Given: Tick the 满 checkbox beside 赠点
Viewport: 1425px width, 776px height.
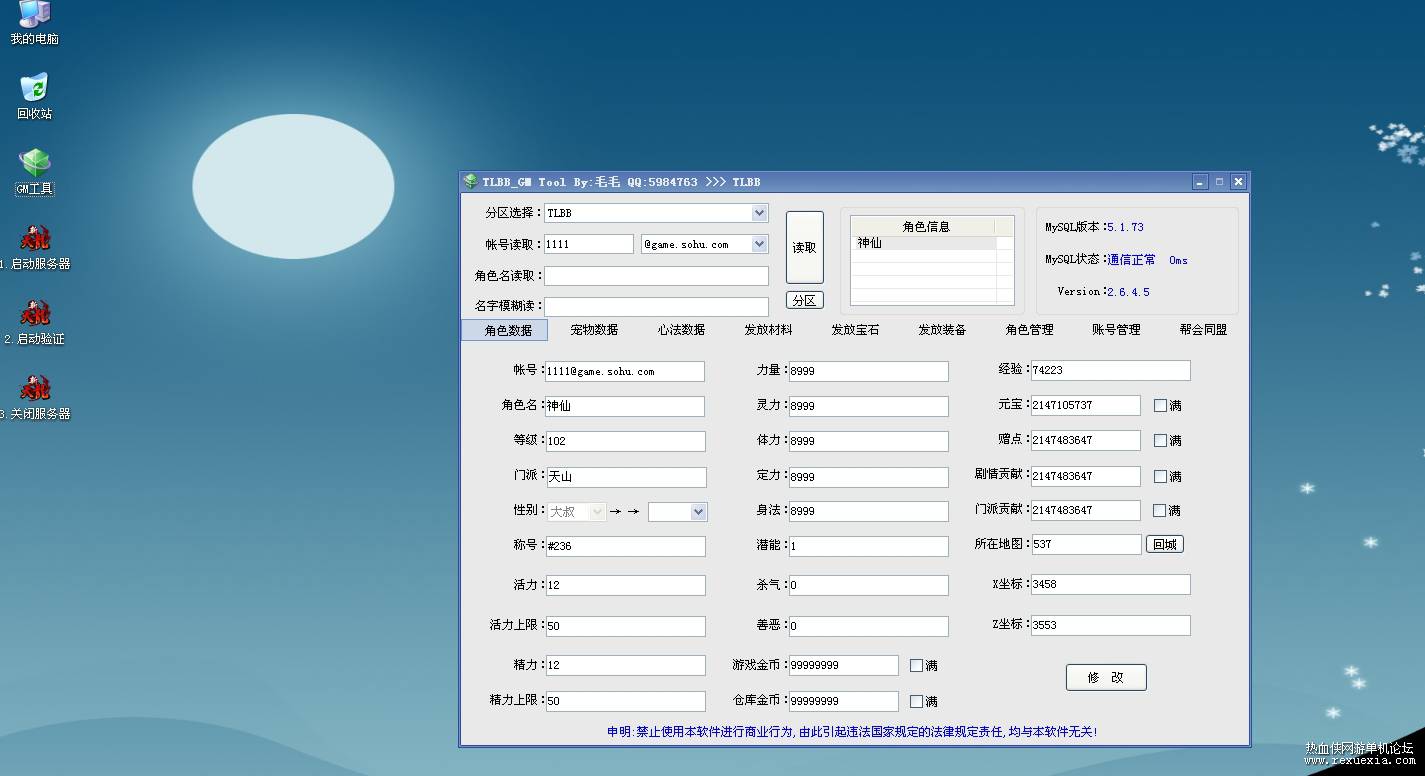Looking at the screenshot, I should point(1160,441).
